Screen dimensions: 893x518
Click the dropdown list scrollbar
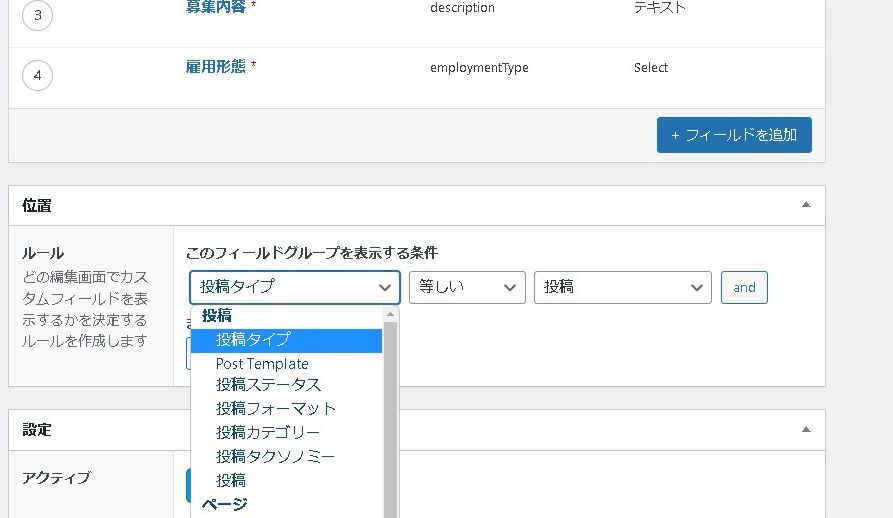(390, 420)
